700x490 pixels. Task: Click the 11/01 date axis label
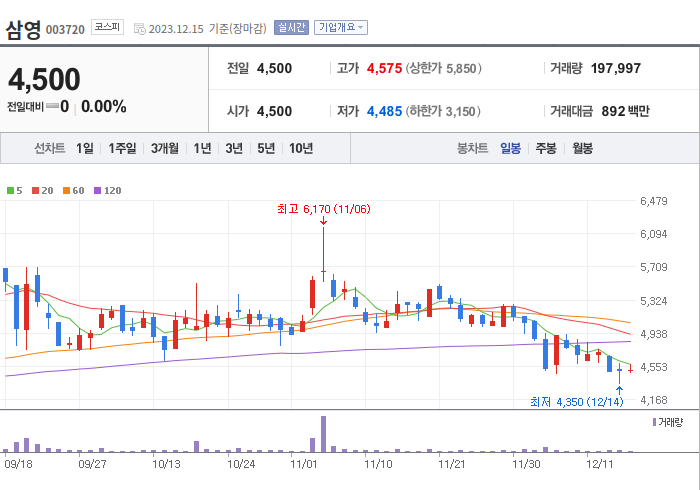[x=304, y=464]
